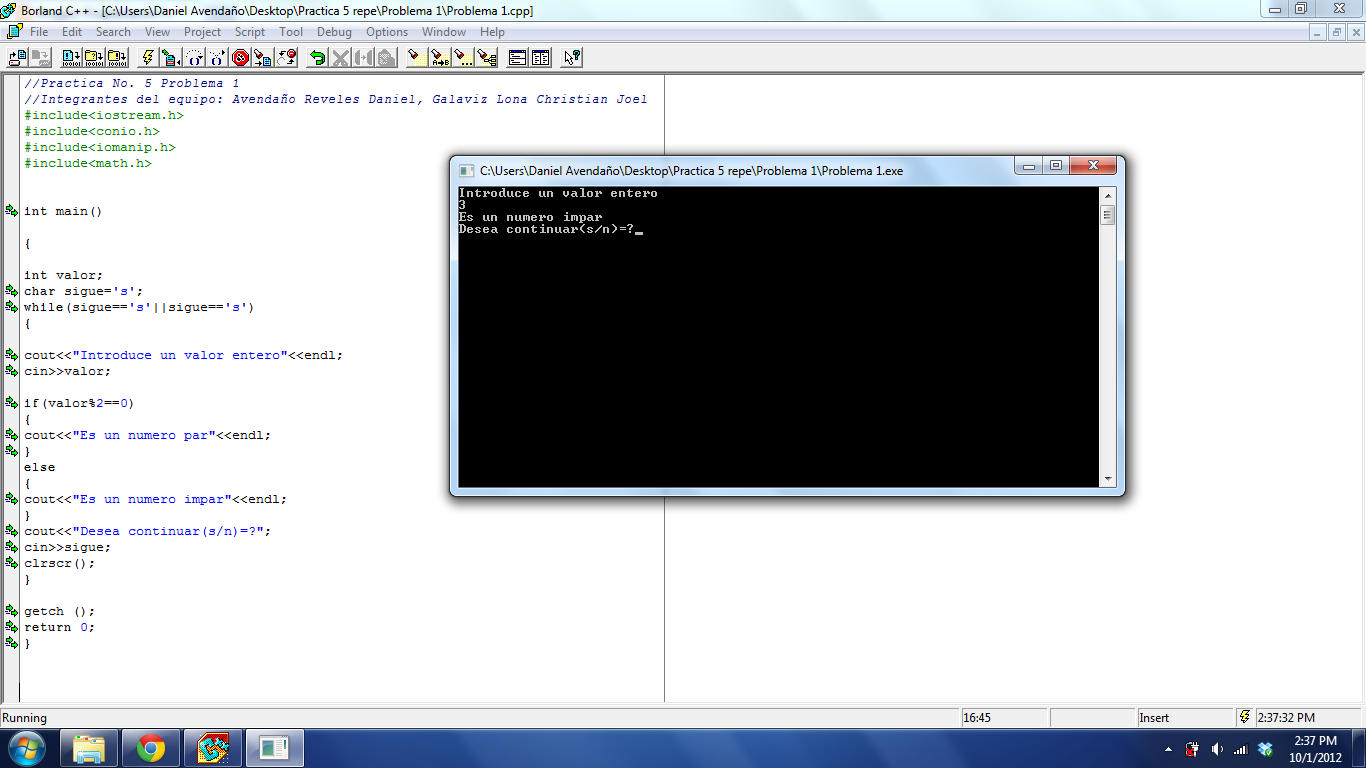
Task: Click the console scrollbar thumb
Action: [1108, 215]
